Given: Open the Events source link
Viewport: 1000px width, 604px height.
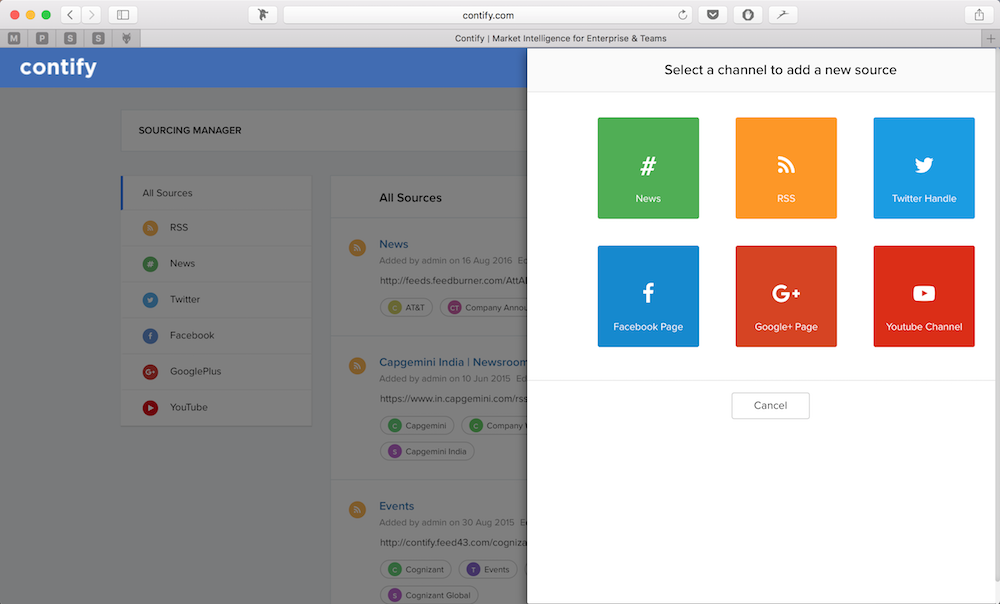Looking at the screenshot, I should pyautogui.click(x=396, y=506).
